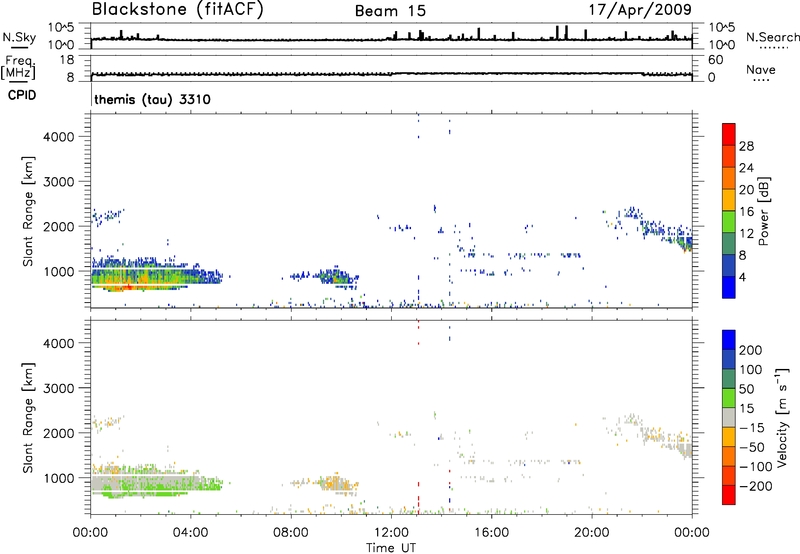Click the "18" frequency axis tick label
This screenshot has height=554, width=800.
click(x=67, y=60)
